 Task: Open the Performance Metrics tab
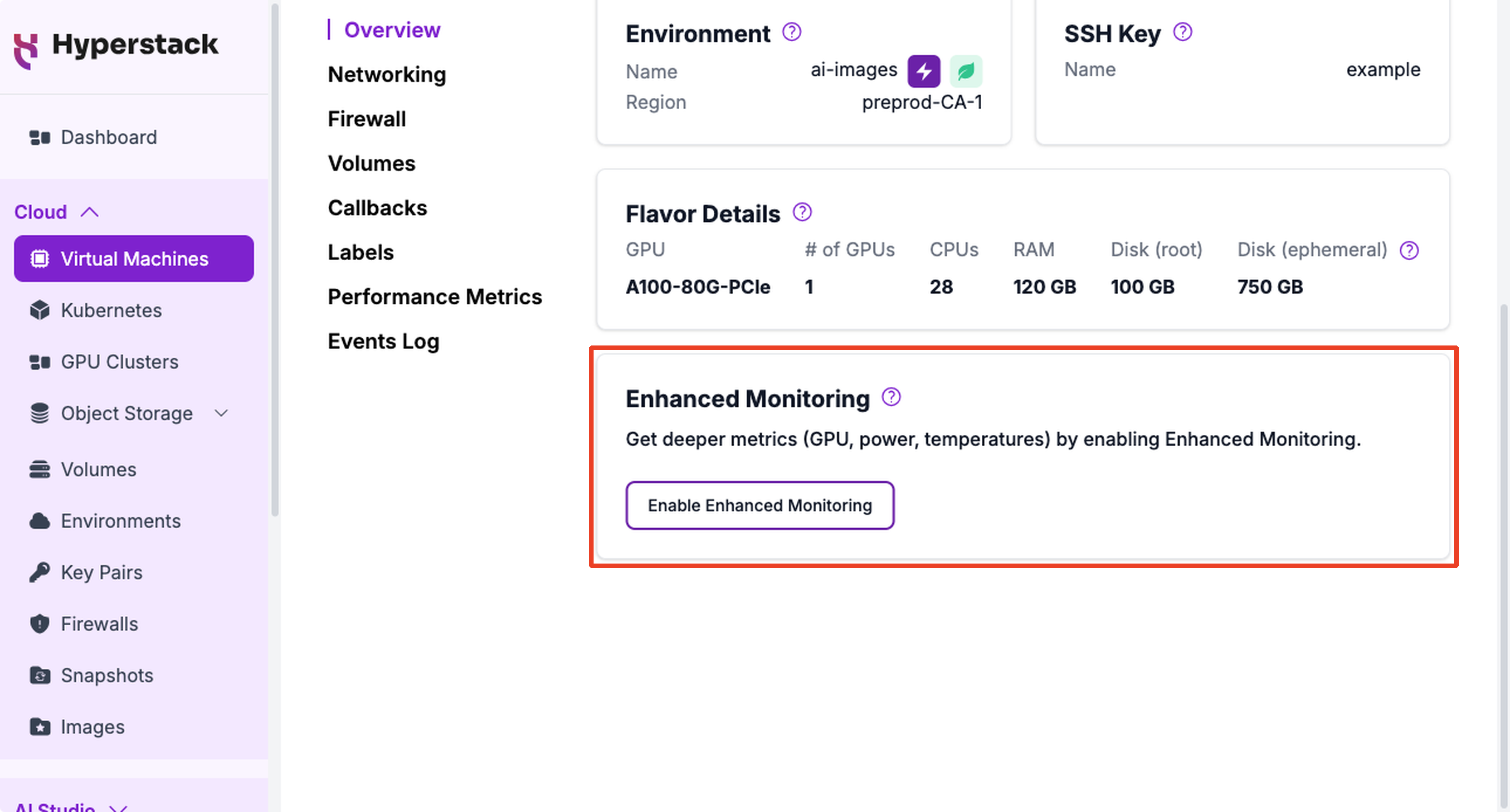[434, 297]
